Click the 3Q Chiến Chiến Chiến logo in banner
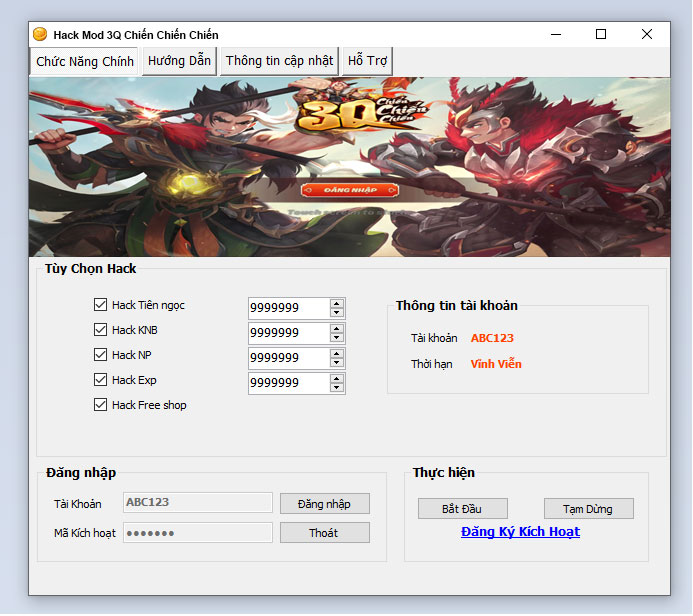 pyautogui.click(x=360, y=110)
